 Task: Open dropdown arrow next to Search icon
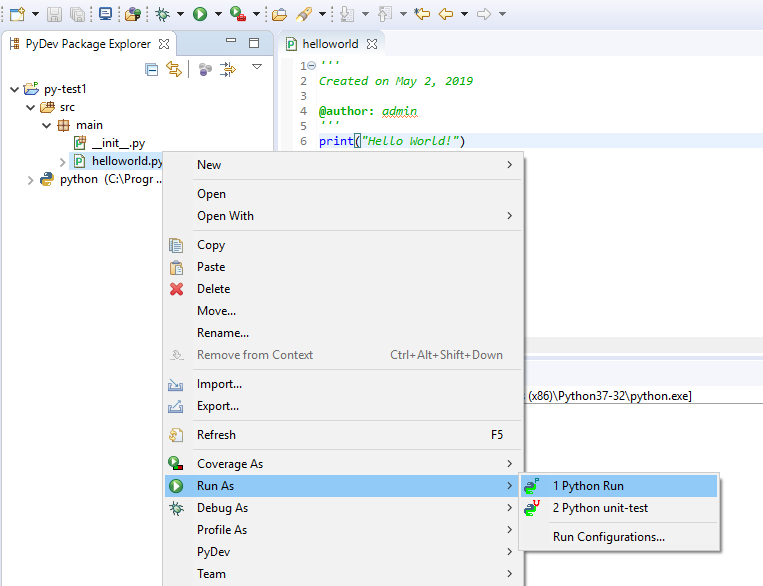click(x=322, y=14)
